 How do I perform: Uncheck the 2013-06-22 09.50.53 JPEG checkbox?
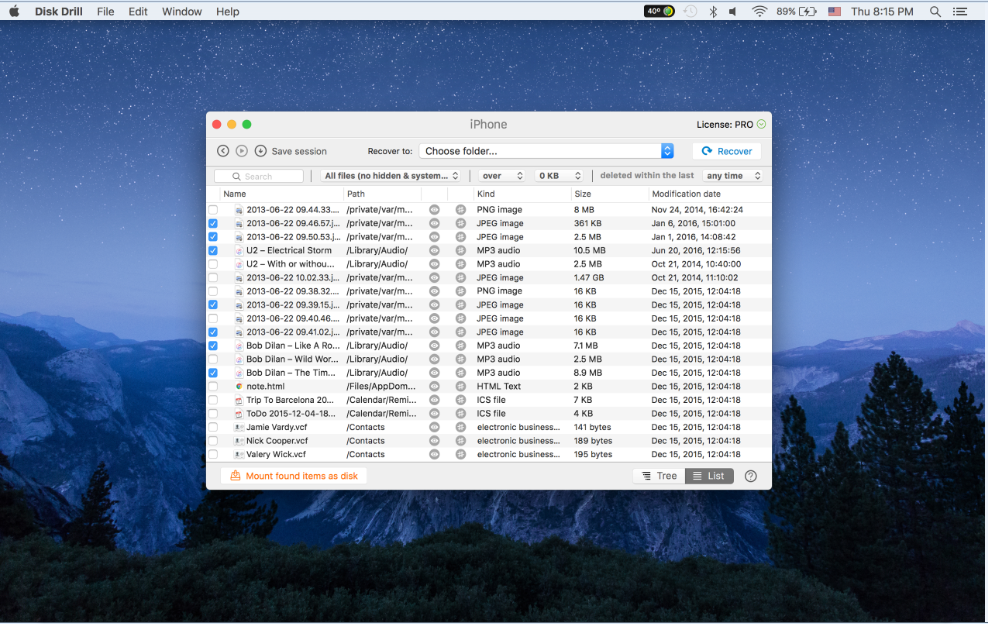pos(213,237)
